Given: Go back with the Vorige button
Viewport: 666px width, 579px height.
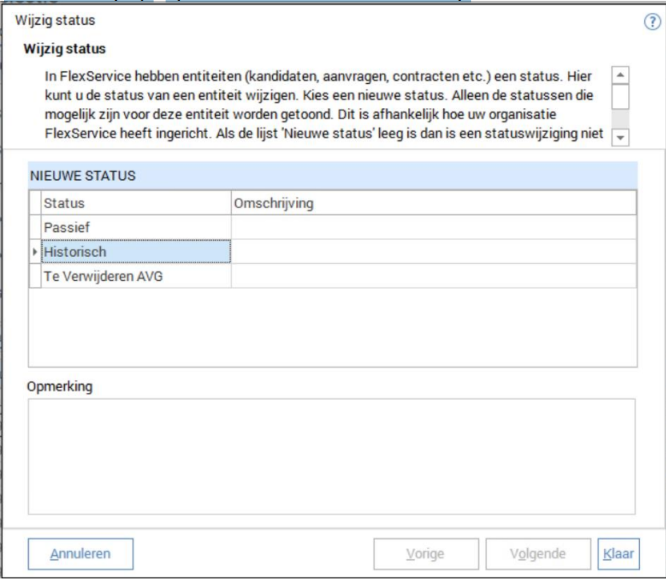Looking at the screenshot, I should tap(425, 553).
